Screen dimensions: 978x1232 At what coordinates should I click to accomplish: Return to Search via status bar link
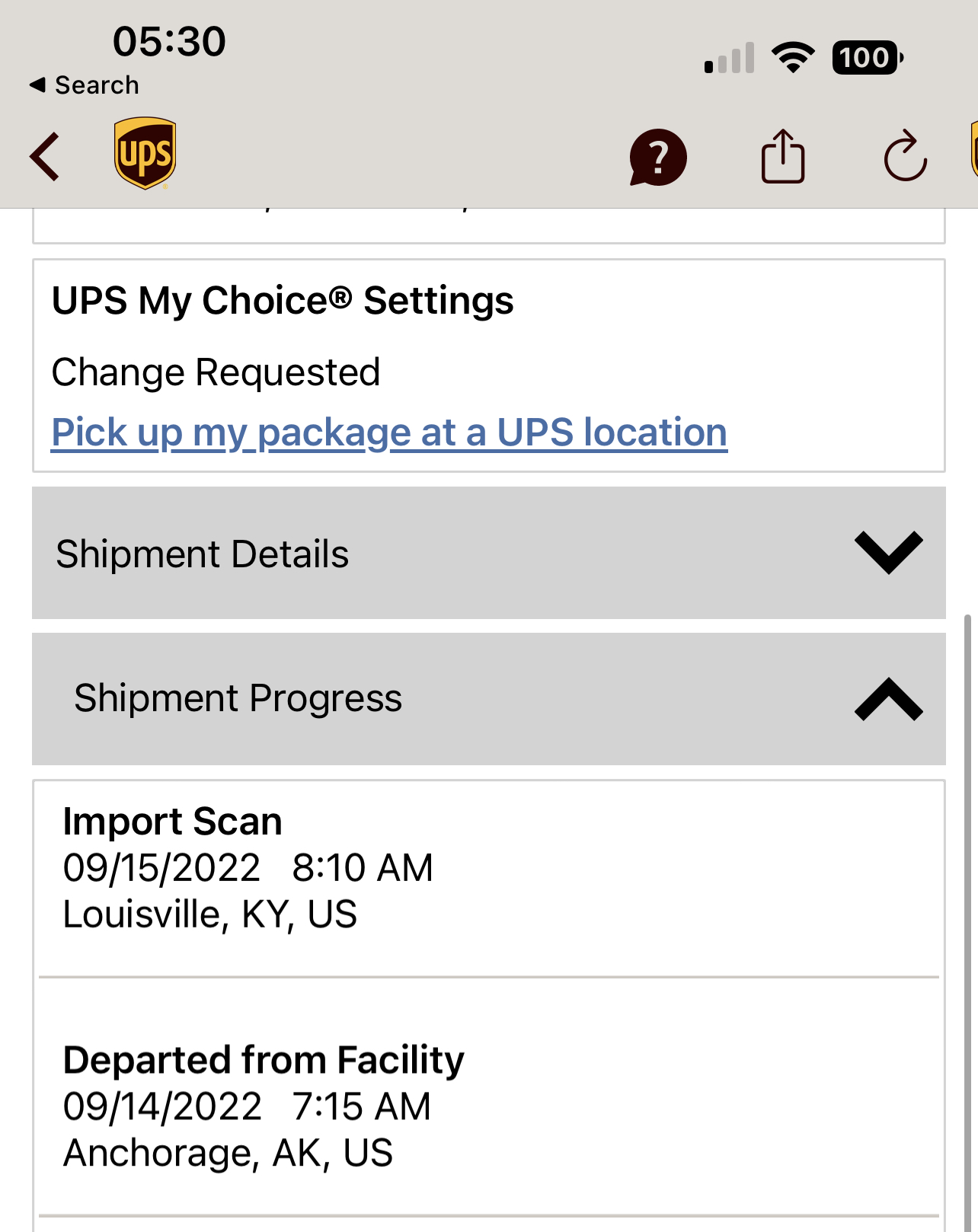(85, 85)
